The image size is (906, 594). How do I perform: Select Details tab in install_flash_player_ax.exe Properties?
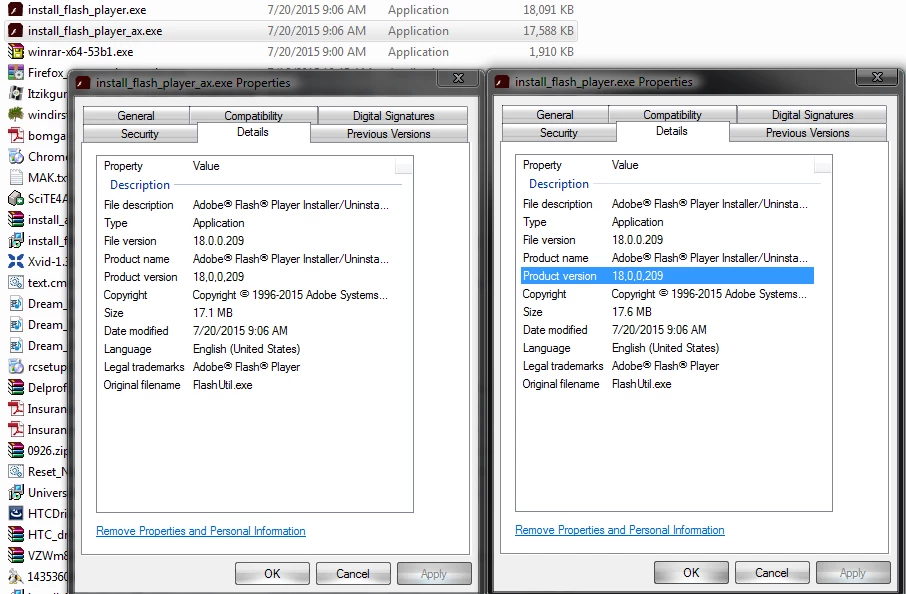[x=253, y=132]
